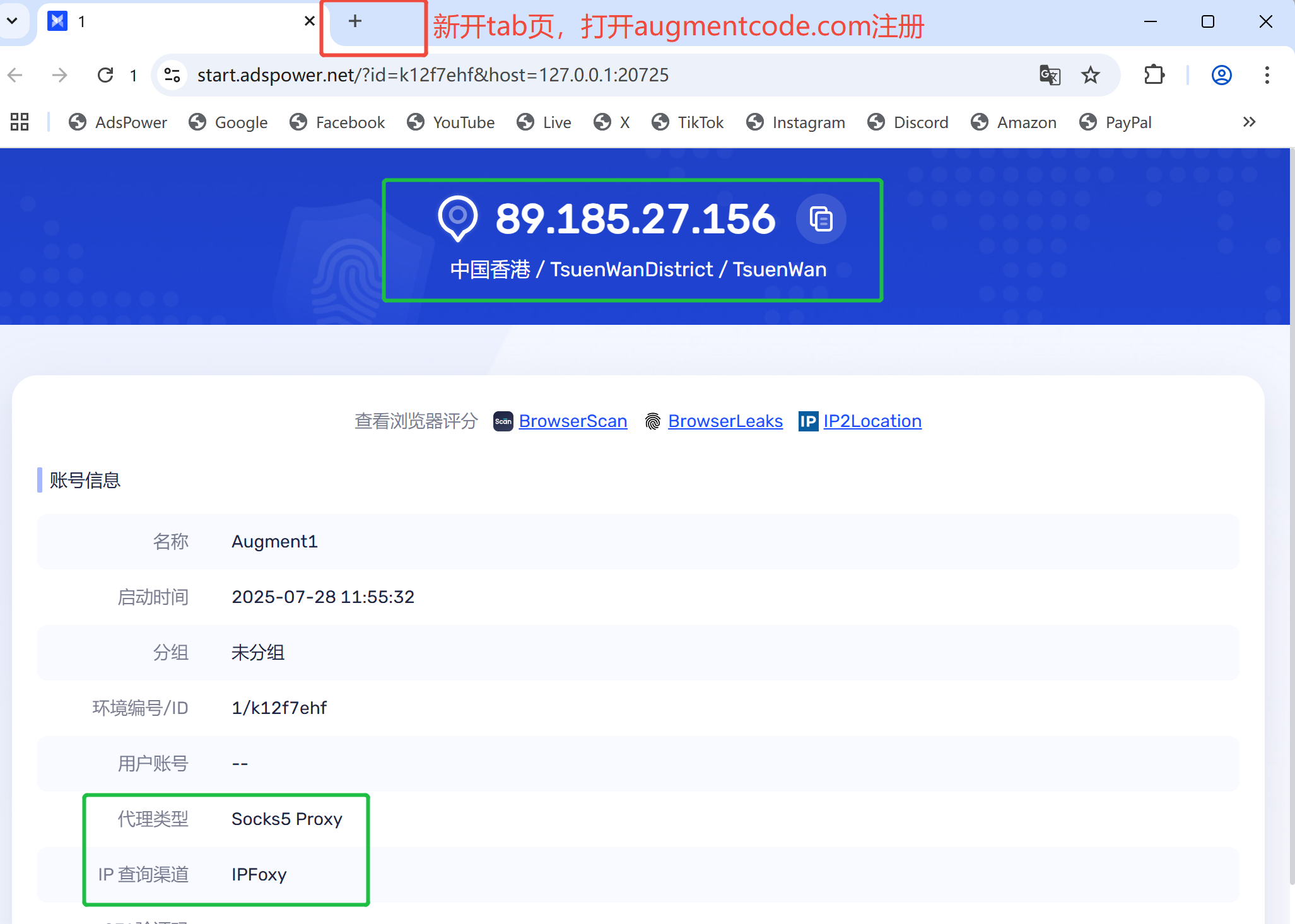Go forward to next page
Viewport: 1295px width, 924px height.
59,75
